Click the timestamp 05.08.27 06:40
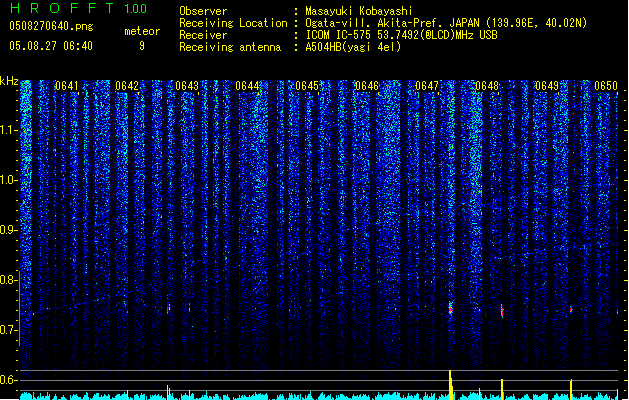The width and height of the screenshot is (629, 400). [x=51, y=46]
